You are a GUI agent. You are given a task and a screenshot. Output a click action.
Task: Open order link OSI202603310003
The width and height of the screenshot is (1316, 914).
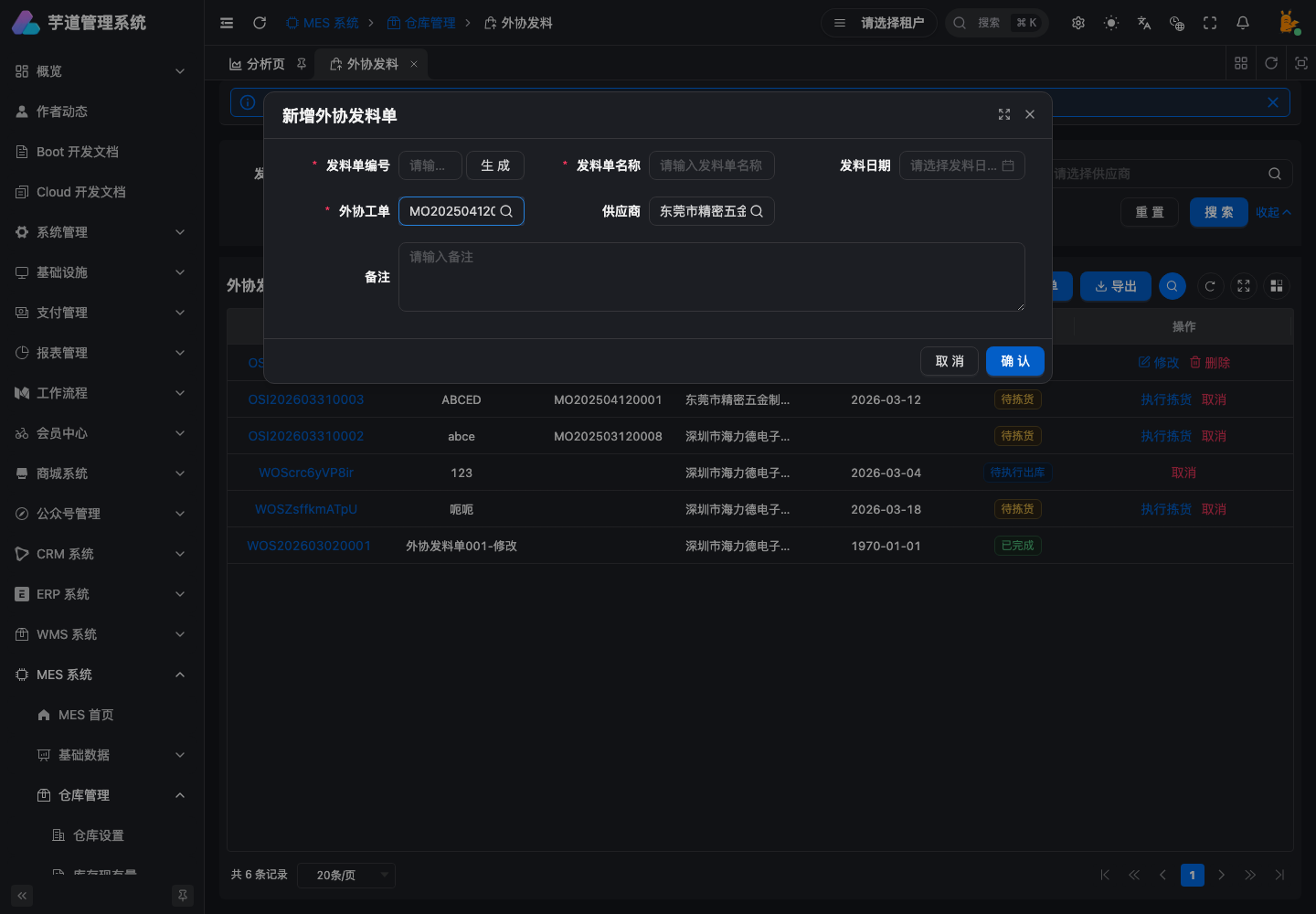click(x=306, y=399)
